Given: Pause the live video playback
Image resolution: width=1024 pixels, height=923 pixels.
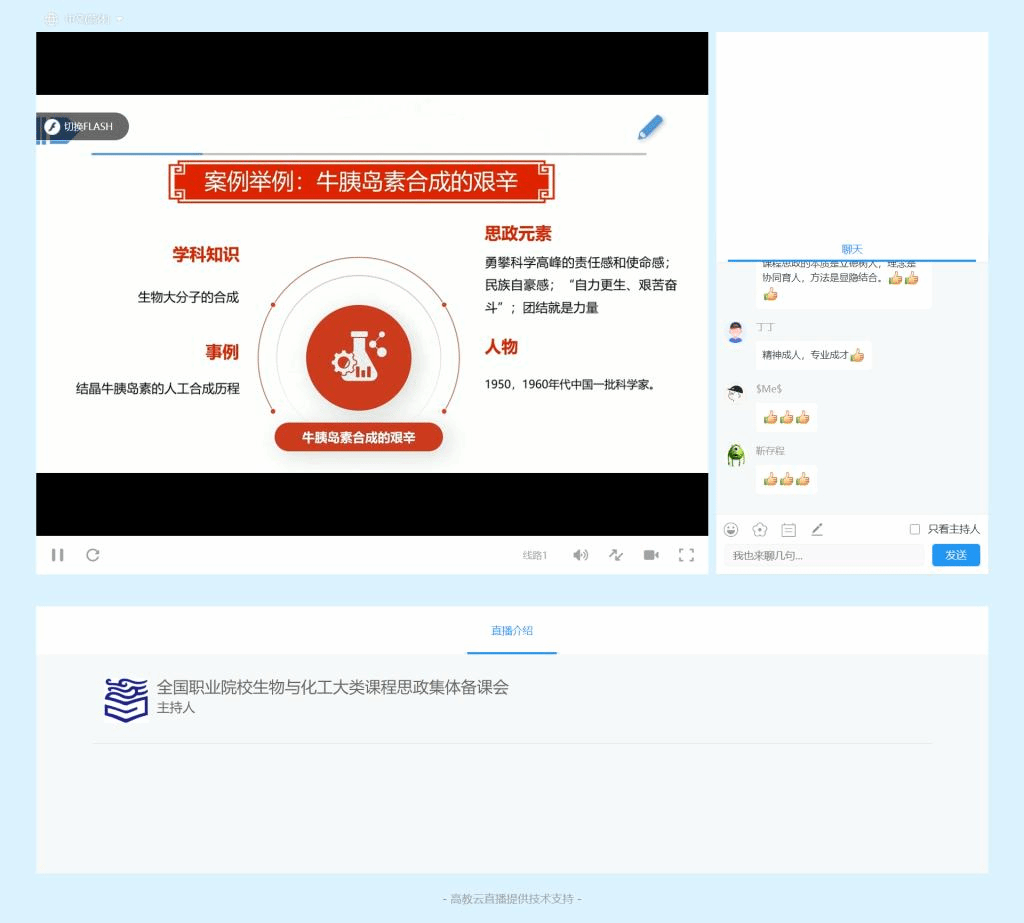Looking at the screenshot, I should click(57, 555).
